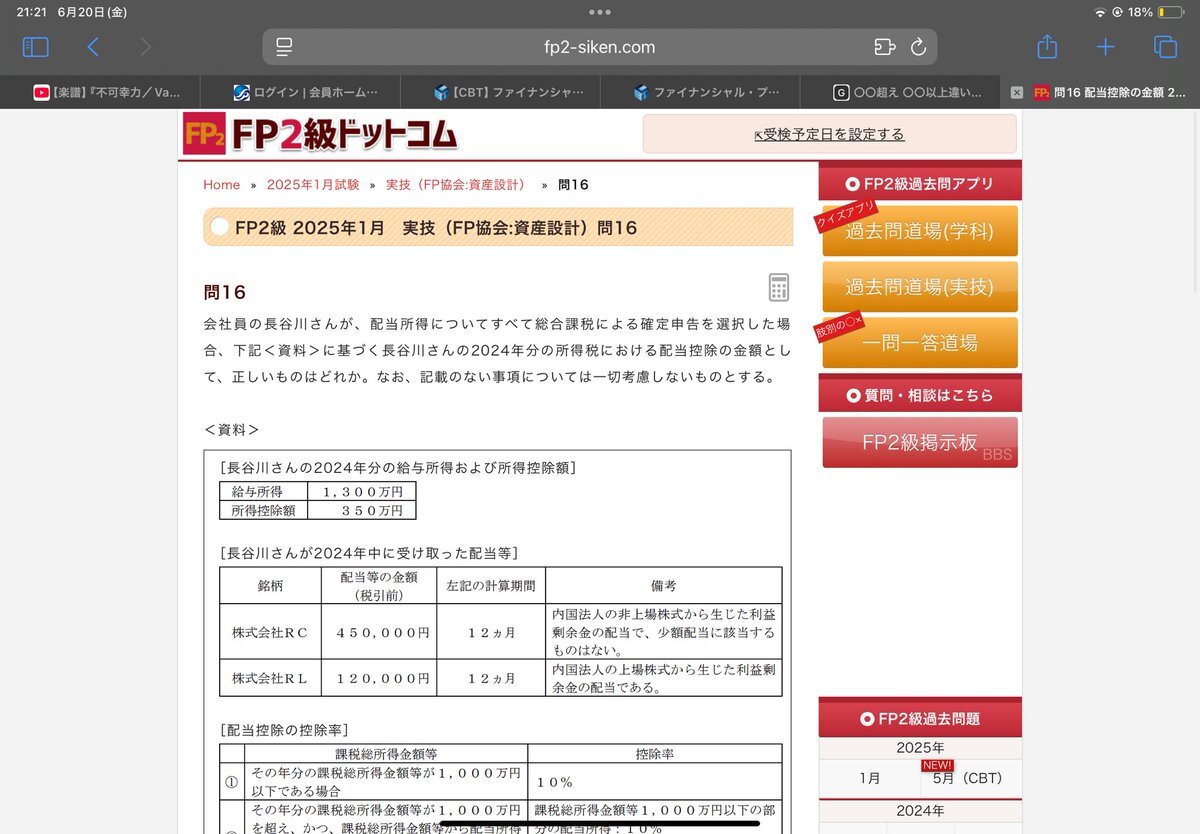
Task: Click the FP2級過去問アプリ header
Action: coord(920,183)
